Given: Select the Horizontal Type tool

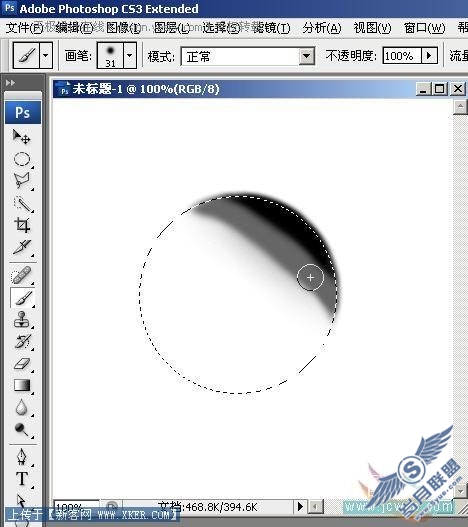Looking at the screenshot, I should (x=22, y=478).
